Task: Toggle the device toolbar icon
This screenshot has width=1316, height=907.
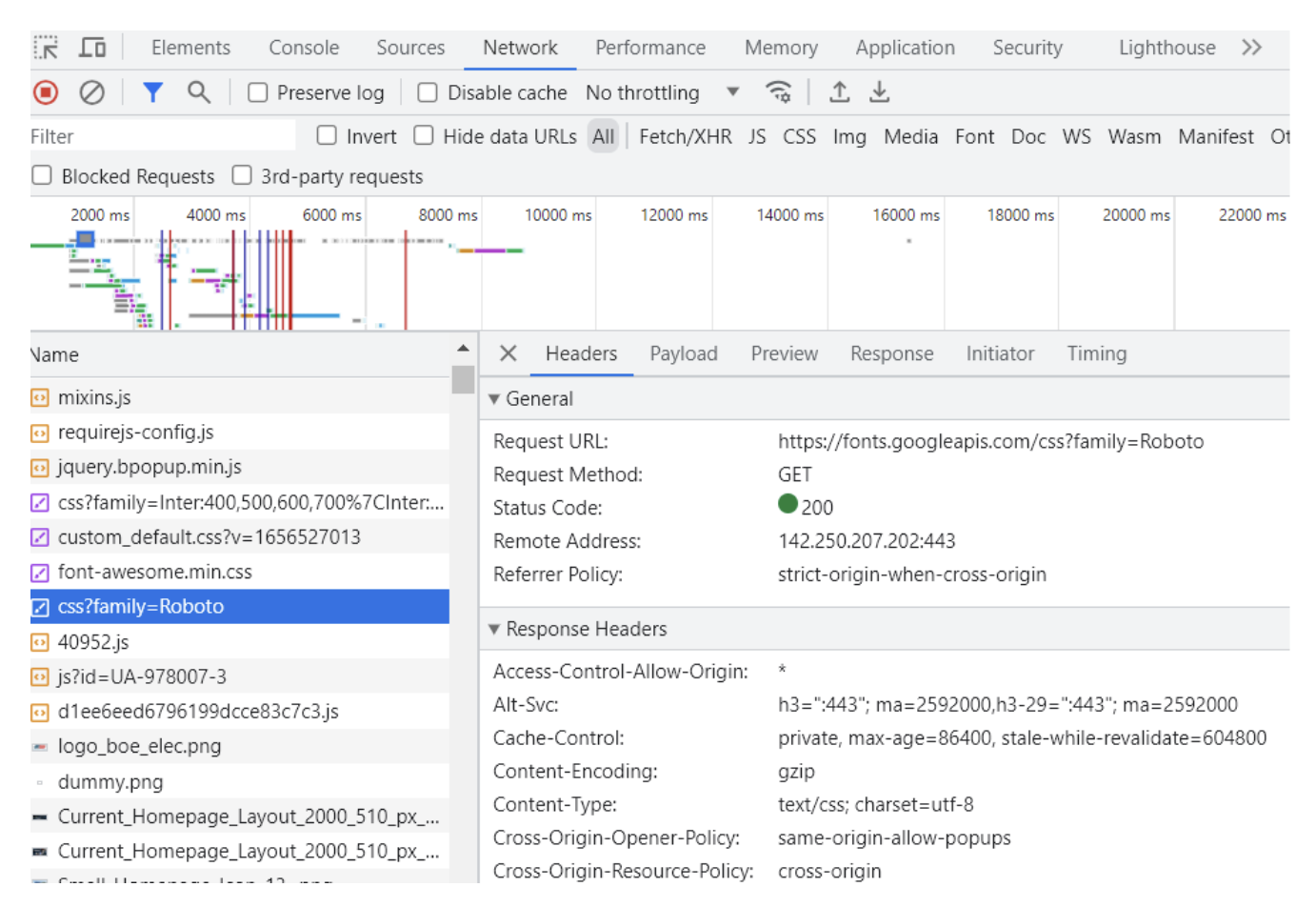Action: (x=92, y=48)
